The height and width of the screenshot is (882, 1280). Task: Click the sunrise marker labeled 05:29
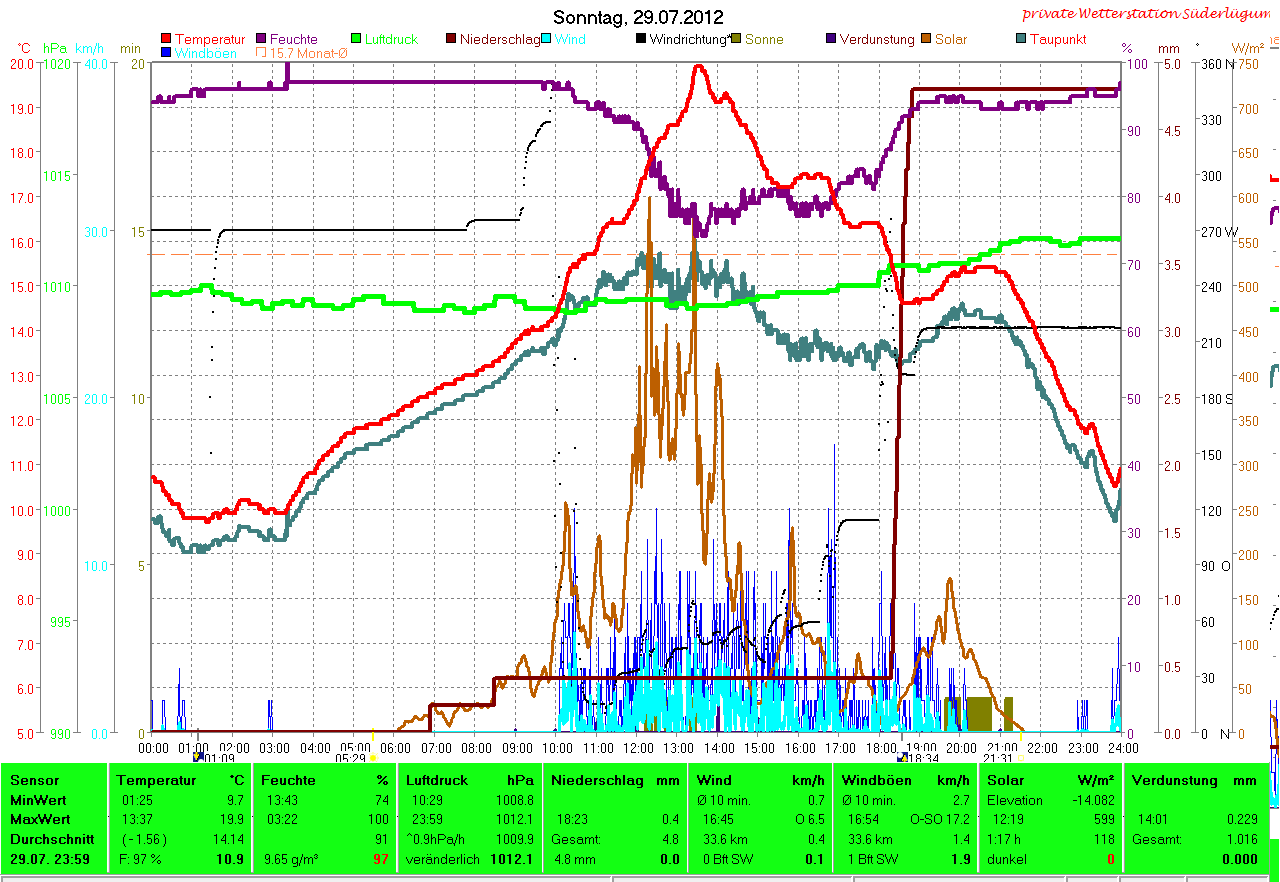click(372, 757)
